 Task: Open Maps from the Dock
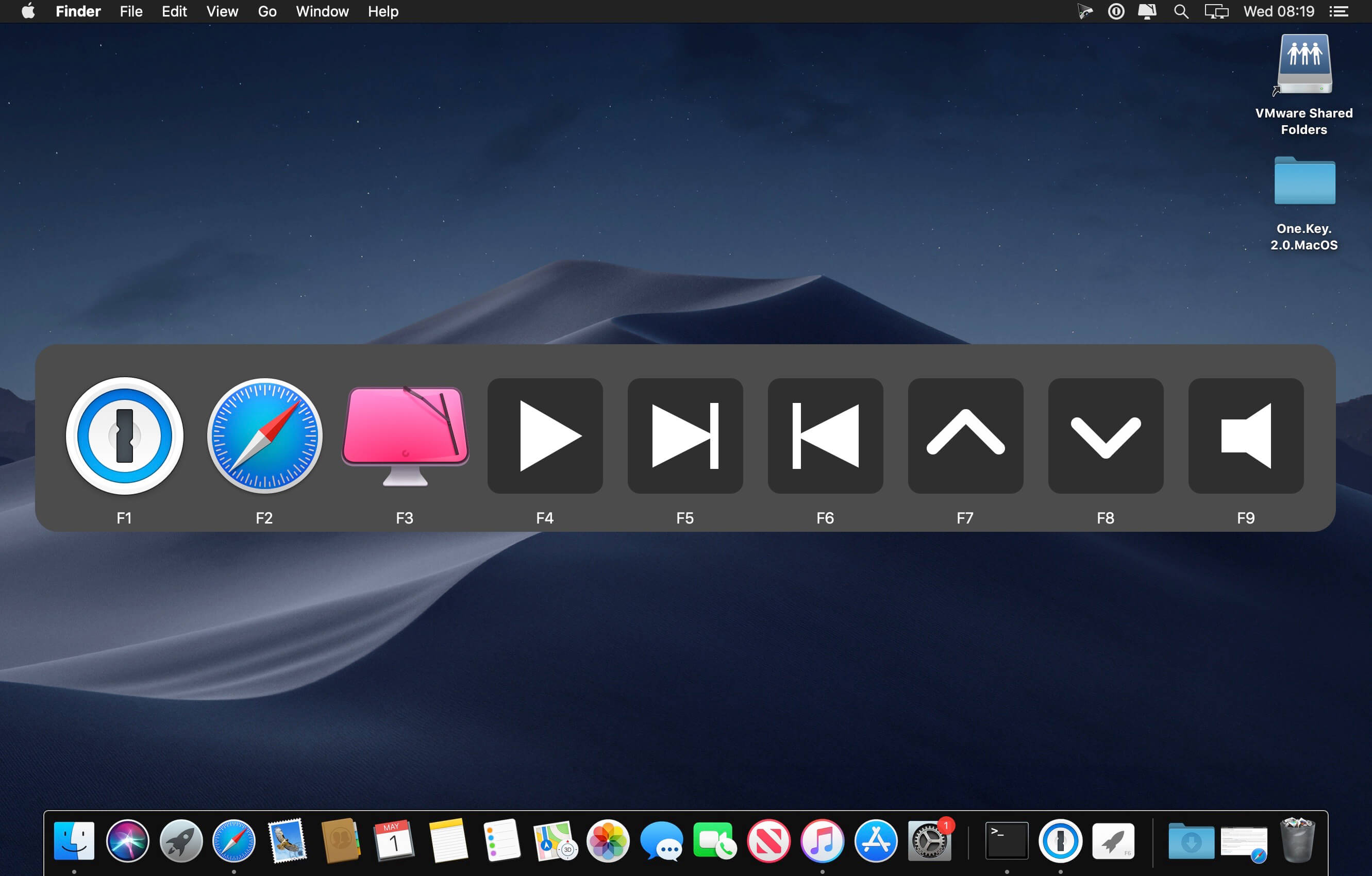[555, 840]
